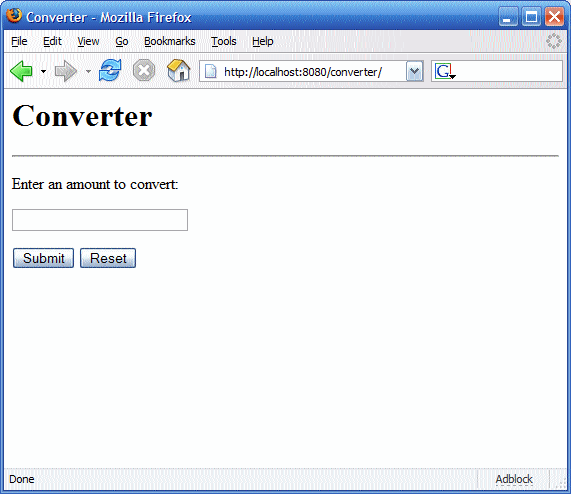Click the 'Enter an amount to convert:' label

95,184
